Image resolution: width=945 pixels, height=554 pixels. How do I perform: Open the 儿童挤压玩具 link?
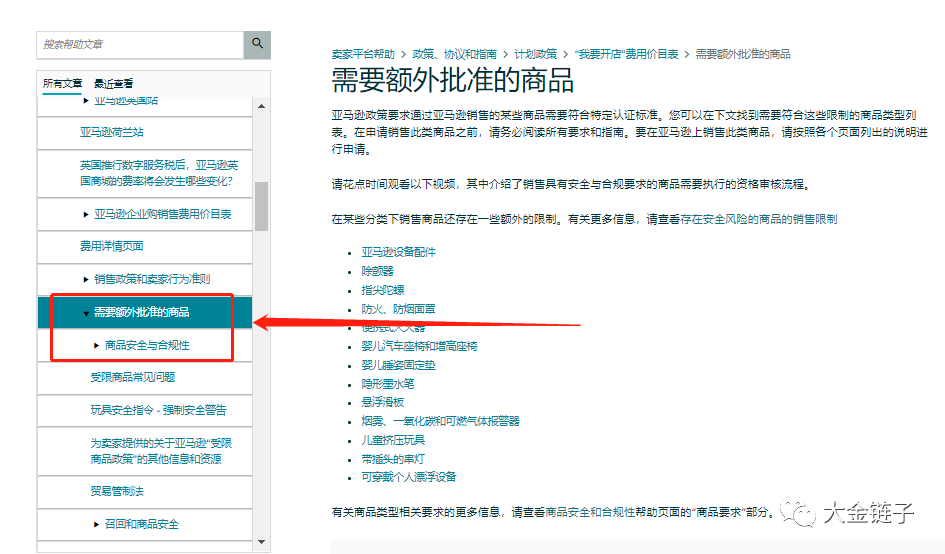pyautogui.click(x=393, y=440)
